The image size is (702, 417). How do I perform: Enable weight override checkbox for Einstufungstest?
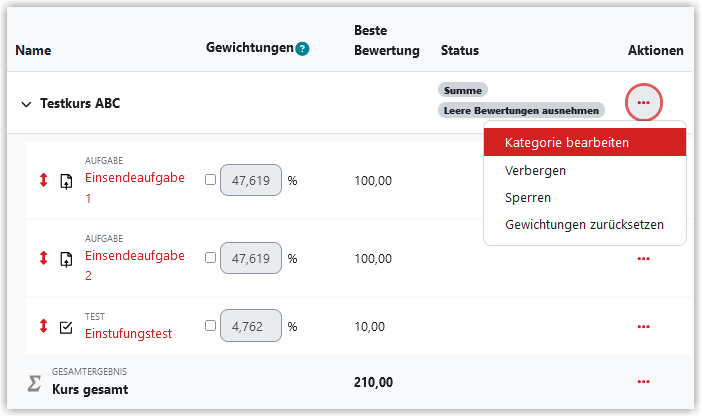210,326
